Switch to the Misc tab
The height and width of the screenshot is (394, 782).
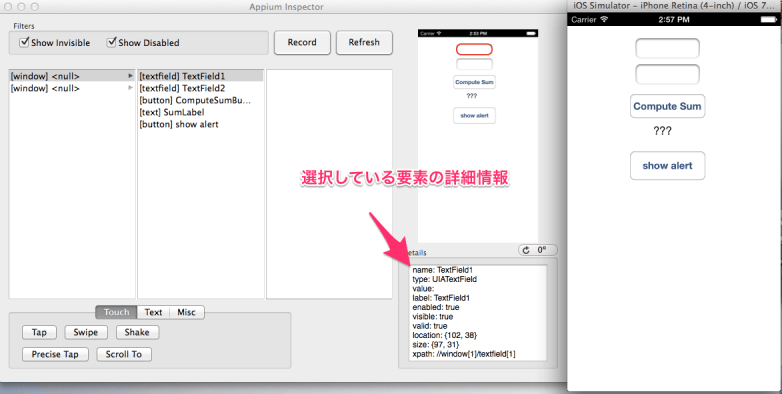187,312
